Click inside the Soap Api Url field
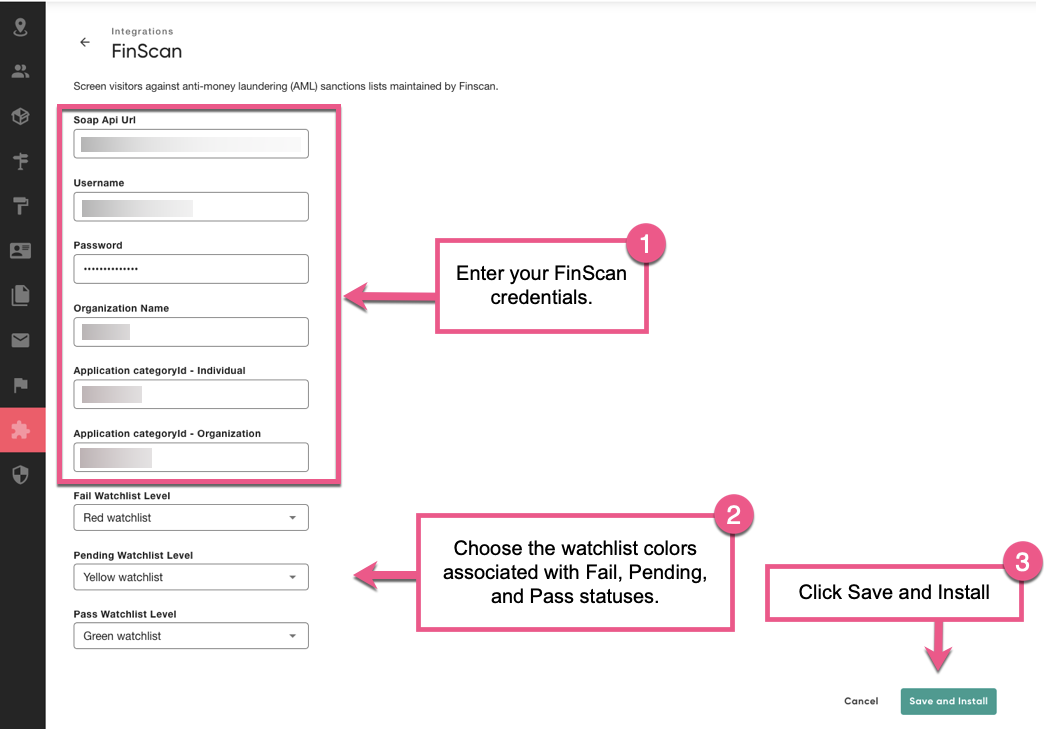The width and height of the screenshot is (1044, 729). pos(190,143)
